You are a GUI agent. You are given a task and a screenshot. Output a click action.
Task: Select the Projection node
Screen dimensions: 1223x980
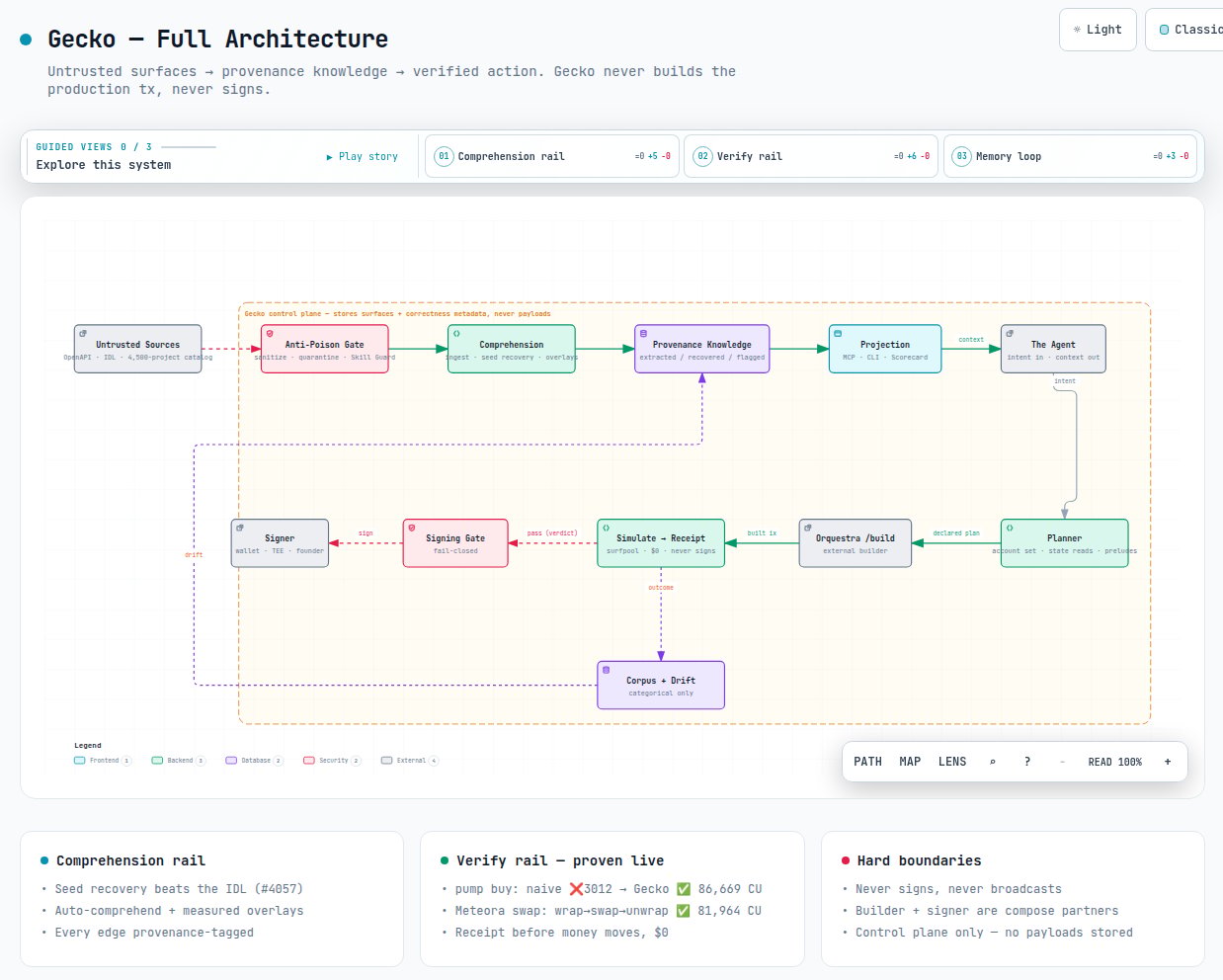[885, 349]
